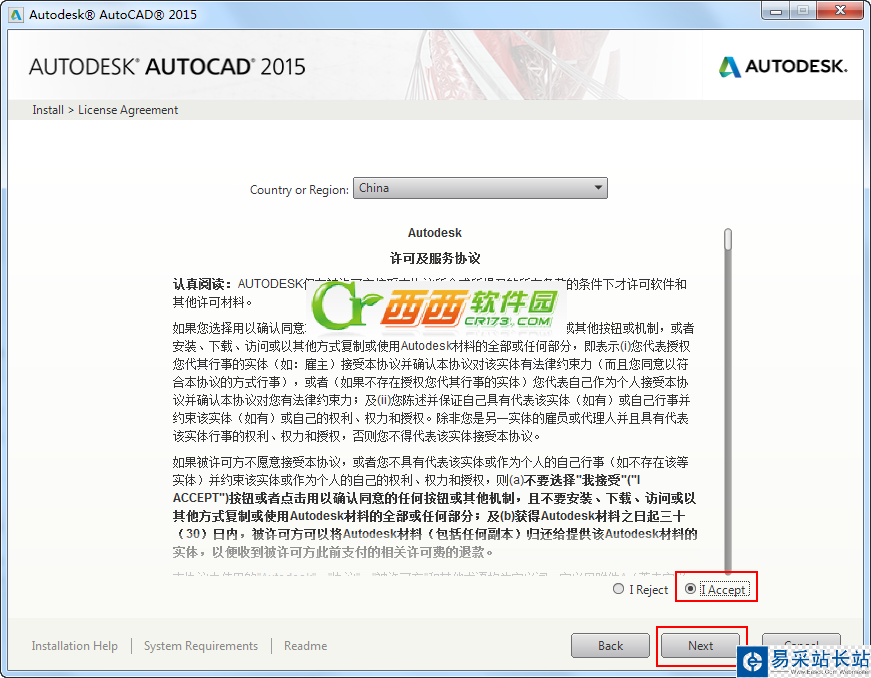Open the Installation Help link
The height and width of the screenshot is (678, 871).
pos(74,646)
